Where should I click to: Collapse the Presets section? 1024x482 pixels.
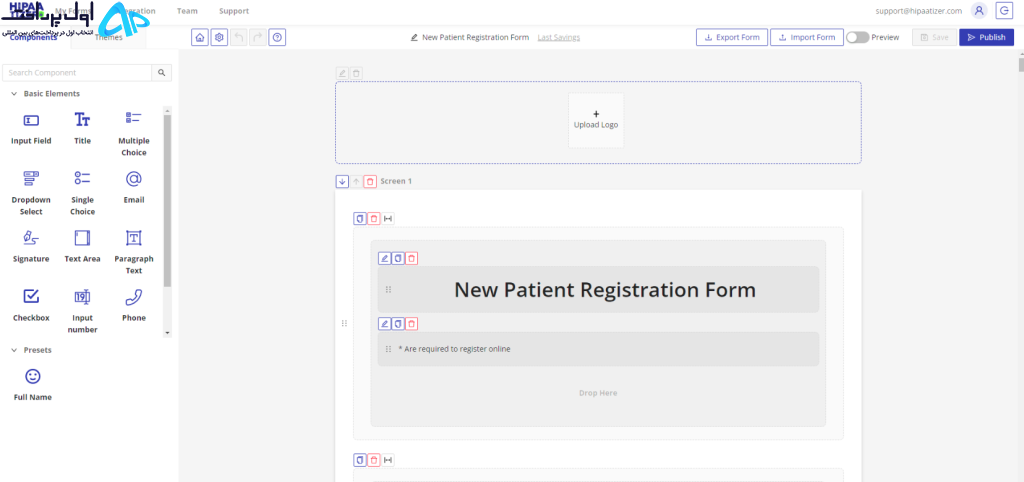(14, 350)
